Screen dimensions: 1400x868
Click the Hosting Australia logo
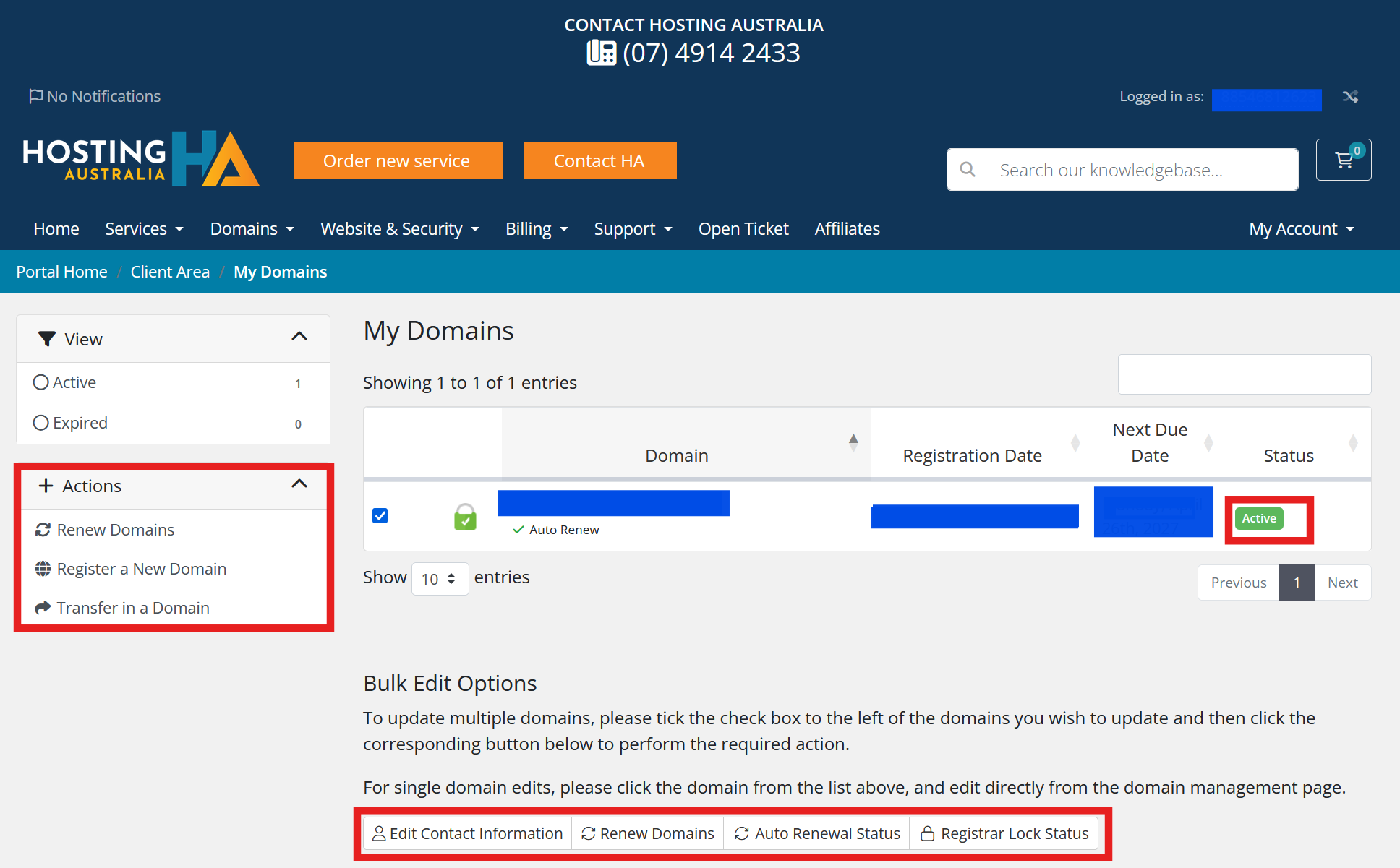(141, 159)
